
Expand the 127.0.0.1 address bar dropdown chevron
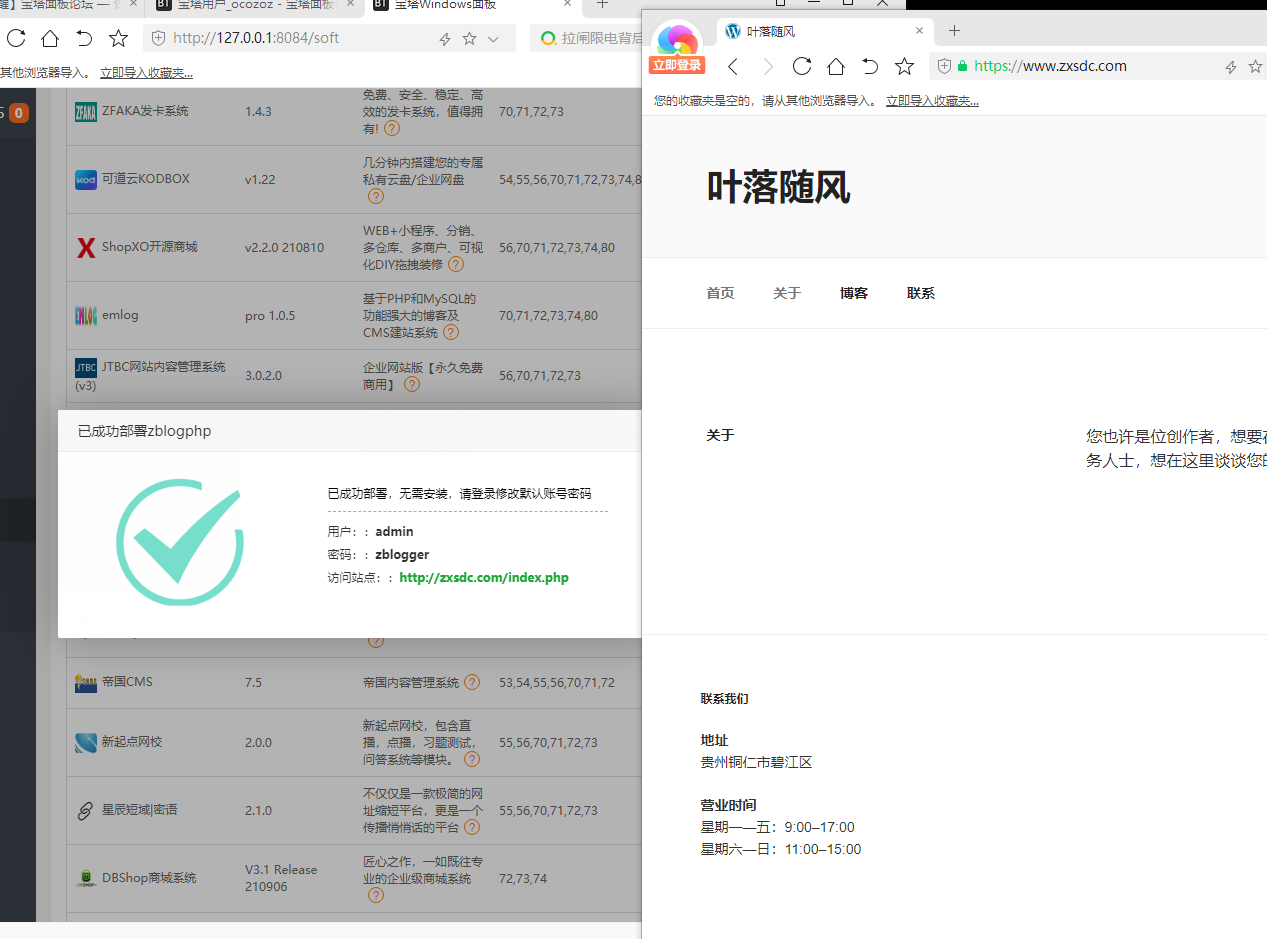pos(493,40)
